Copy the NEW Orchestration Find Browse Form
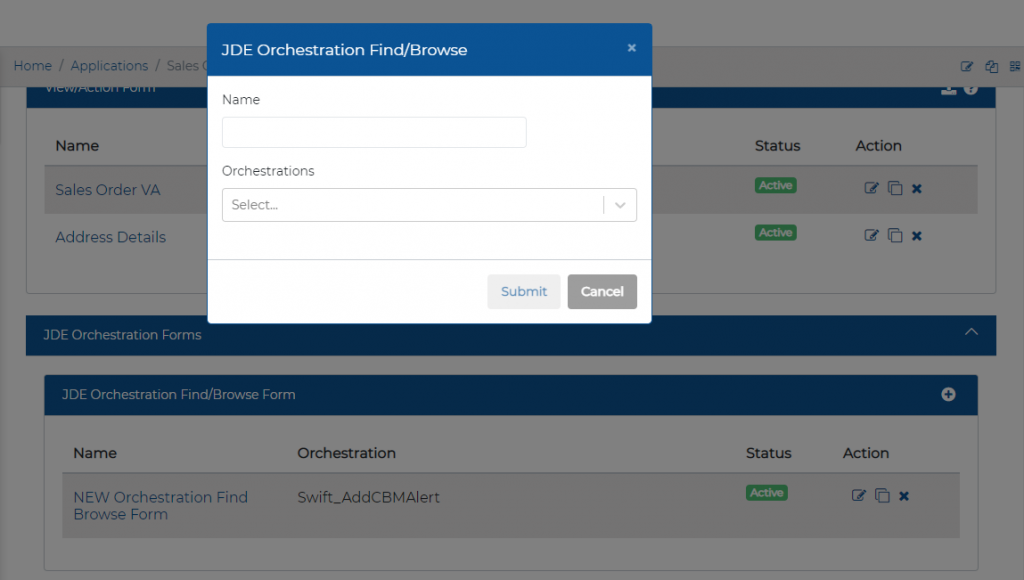1024x580 pixels. click(x=882, y=494)
